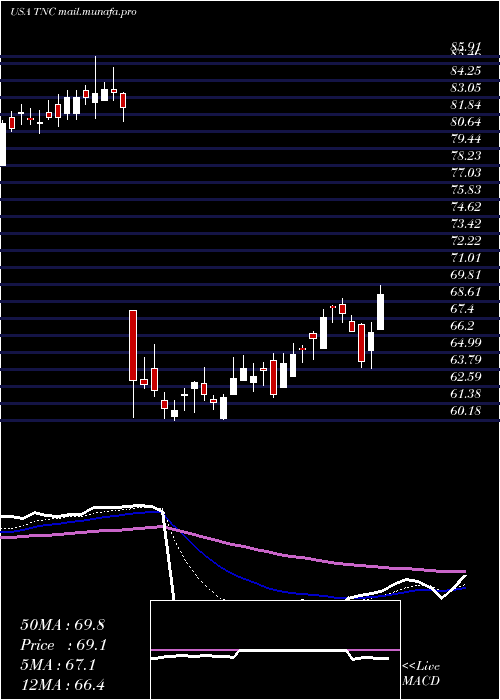
Task: Click the 64.99 price axis label
Action: tap(466, 342)
